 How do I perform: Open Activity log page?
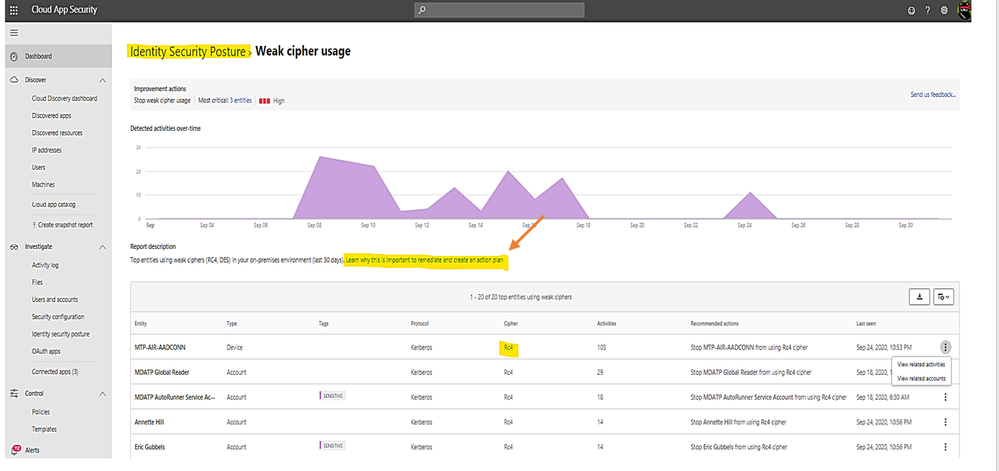pos(45,265)
